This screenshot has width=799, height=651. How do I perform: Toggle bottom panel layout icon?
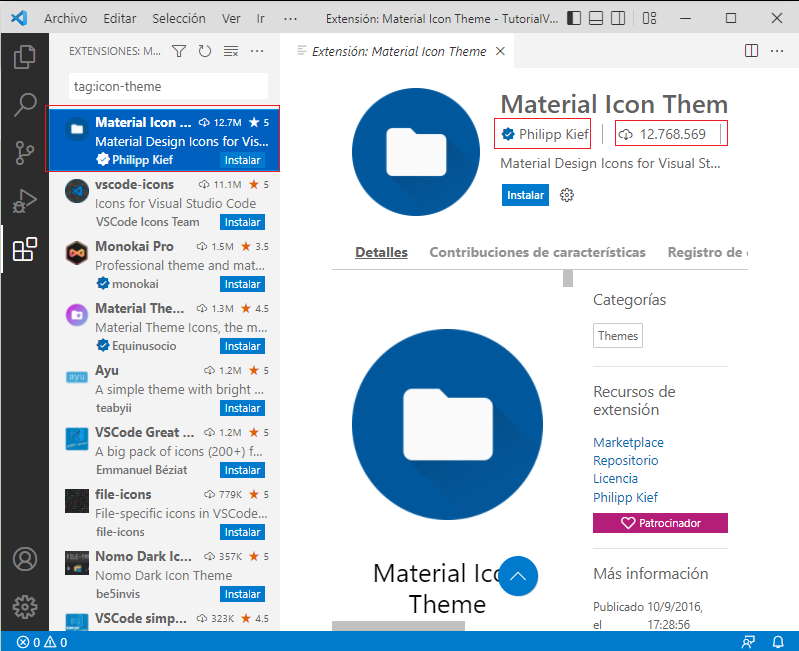(x=596, y=18)
